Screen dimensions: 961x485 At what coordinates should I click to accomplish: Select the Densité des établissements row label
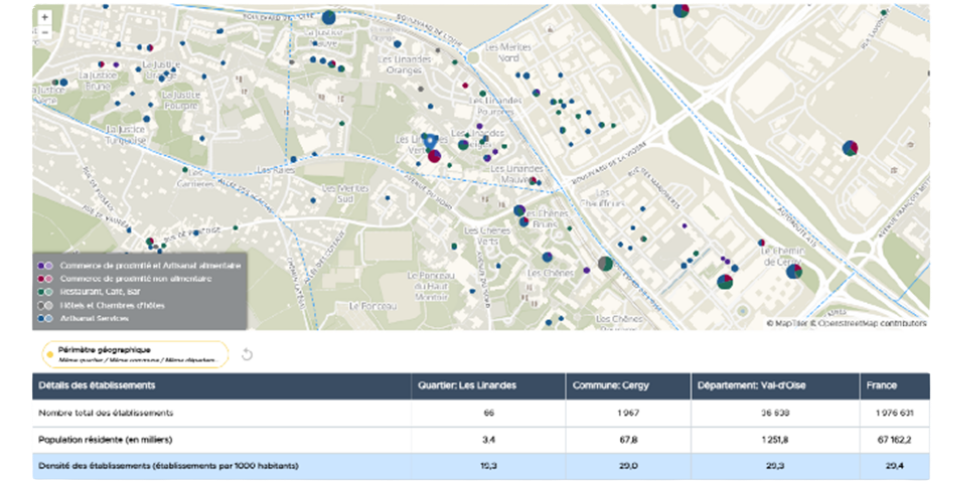click(168, 466)
